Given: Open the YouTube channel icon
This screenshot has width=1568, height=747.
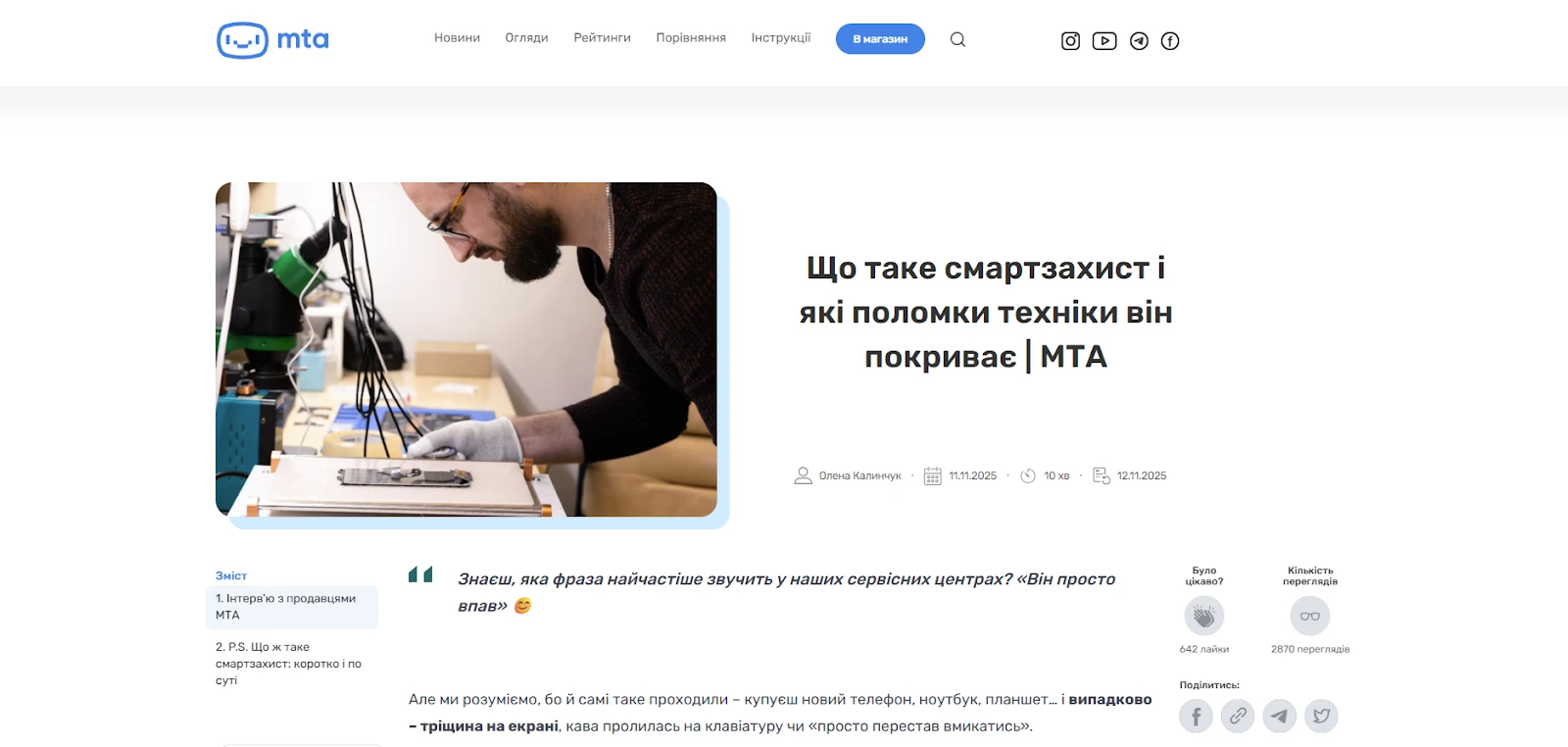Looking at the screenshot, I should click(x=1104, y=41).
